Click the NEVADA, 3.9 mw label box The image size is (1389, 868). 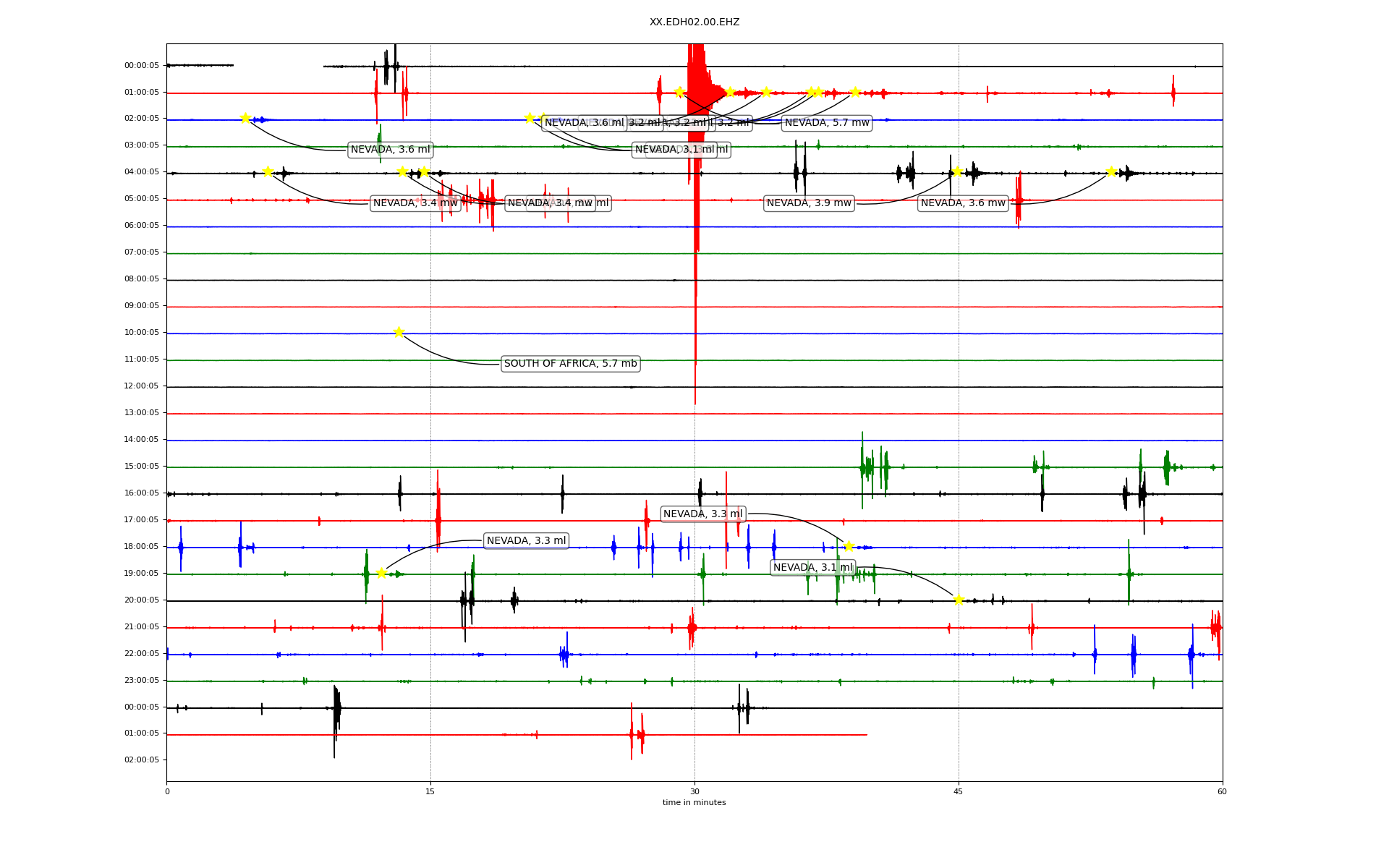tap(809, 203)
